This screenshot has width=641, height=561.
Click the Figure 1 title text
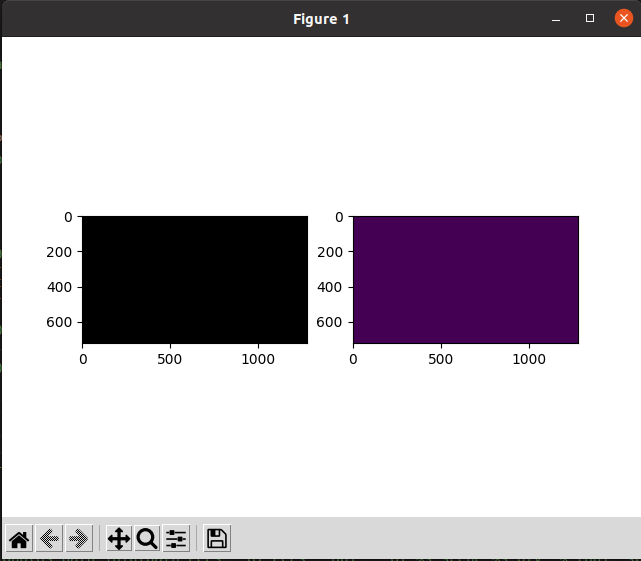321,19
